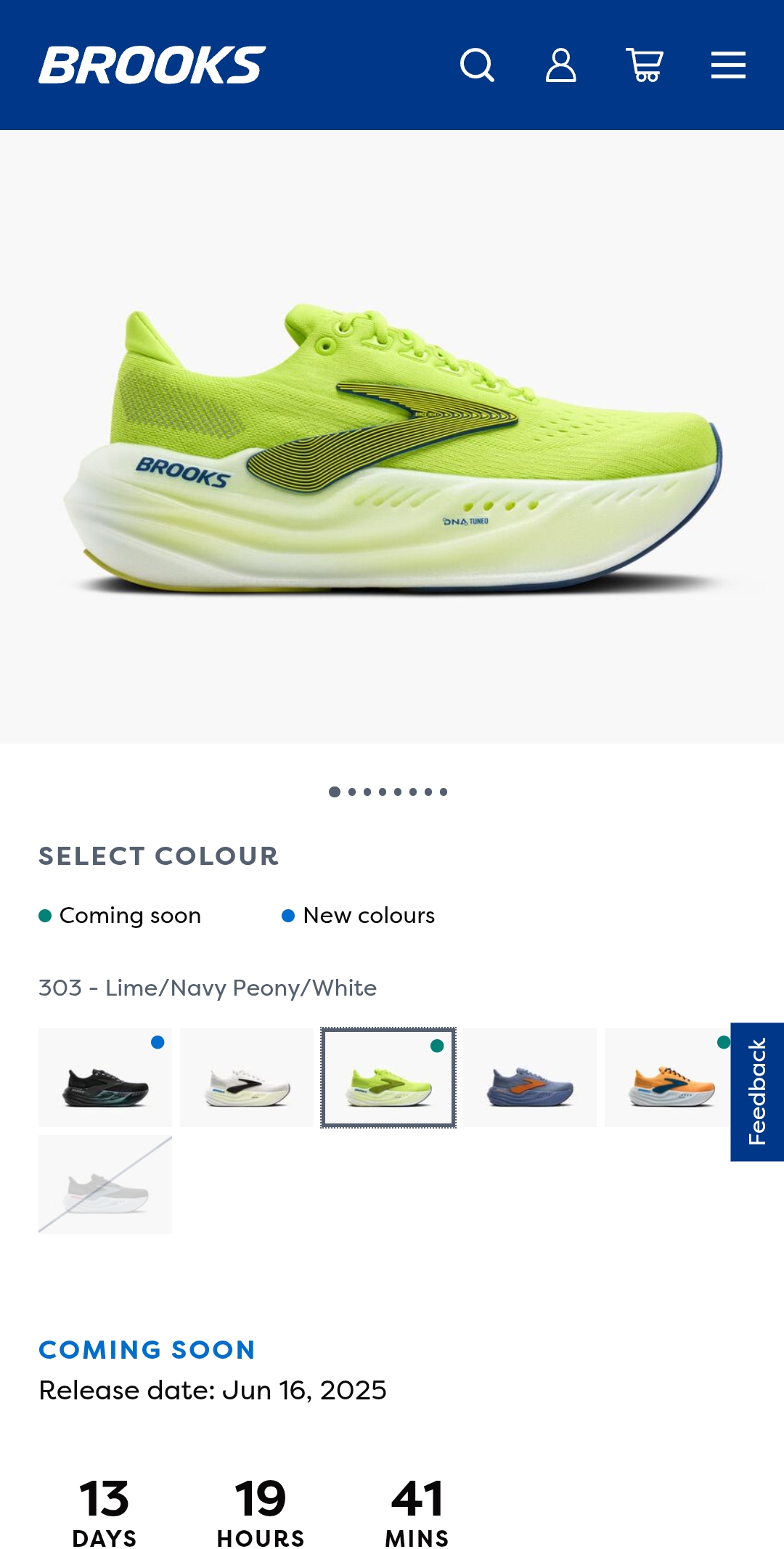Select the blue and orange shoe swatch
This screenshot has width=784, height=1549.
pos(530,1078)
